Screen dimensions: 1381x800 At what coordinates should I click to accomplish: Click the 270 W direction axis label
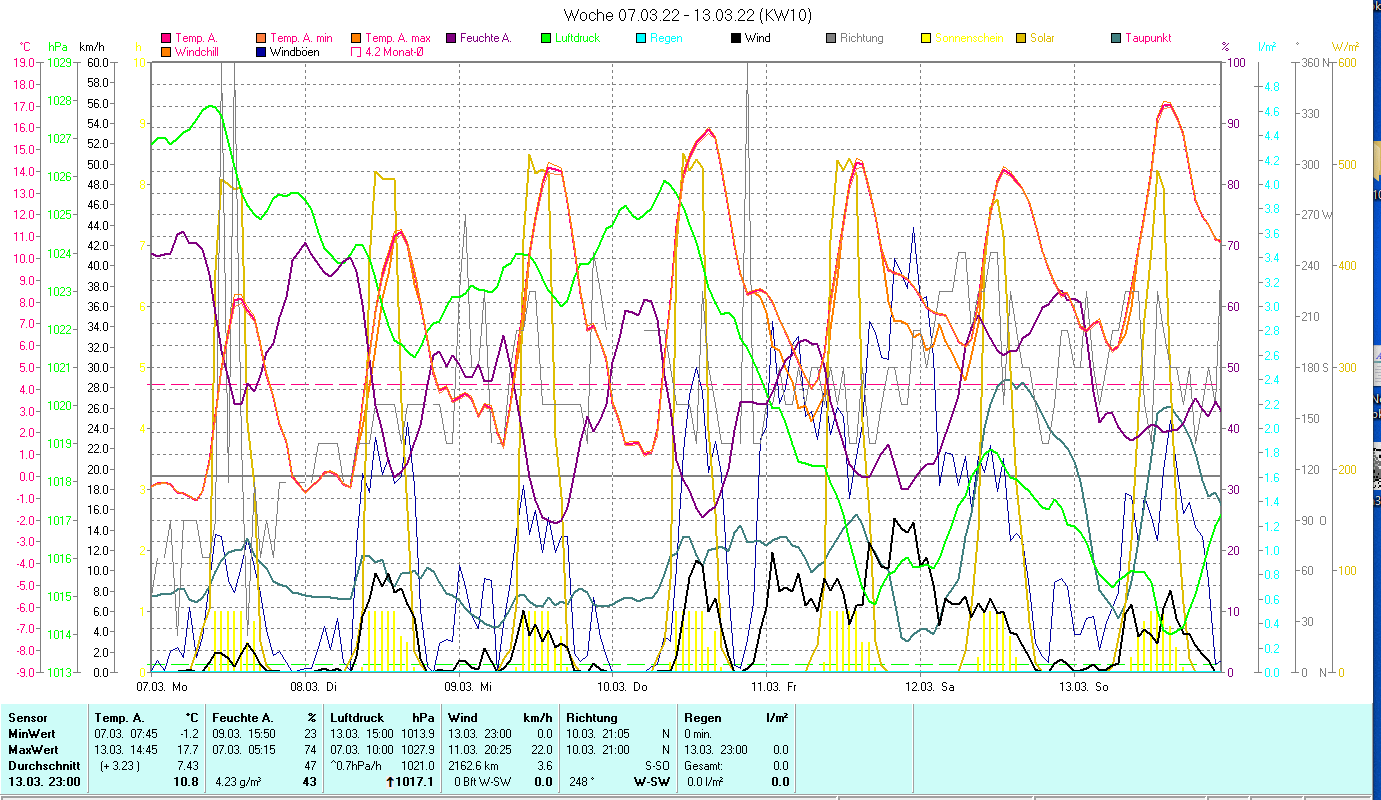[1316, 215]
